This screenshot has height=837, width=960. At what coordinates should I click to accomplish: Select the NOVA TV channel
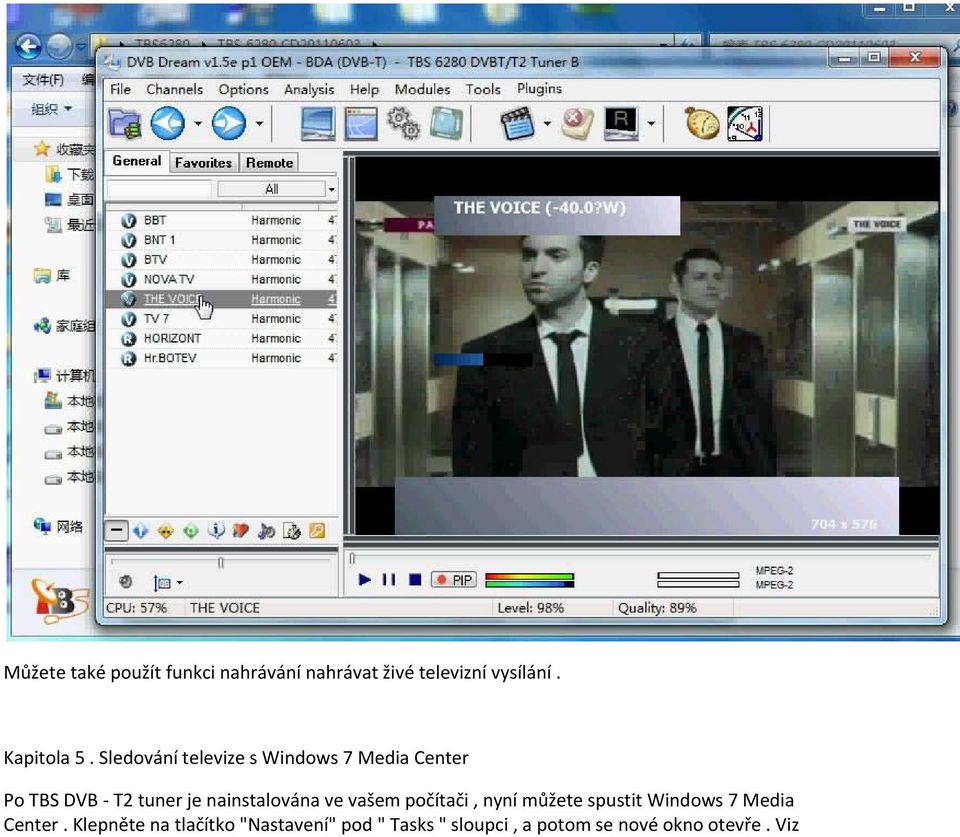222,279
